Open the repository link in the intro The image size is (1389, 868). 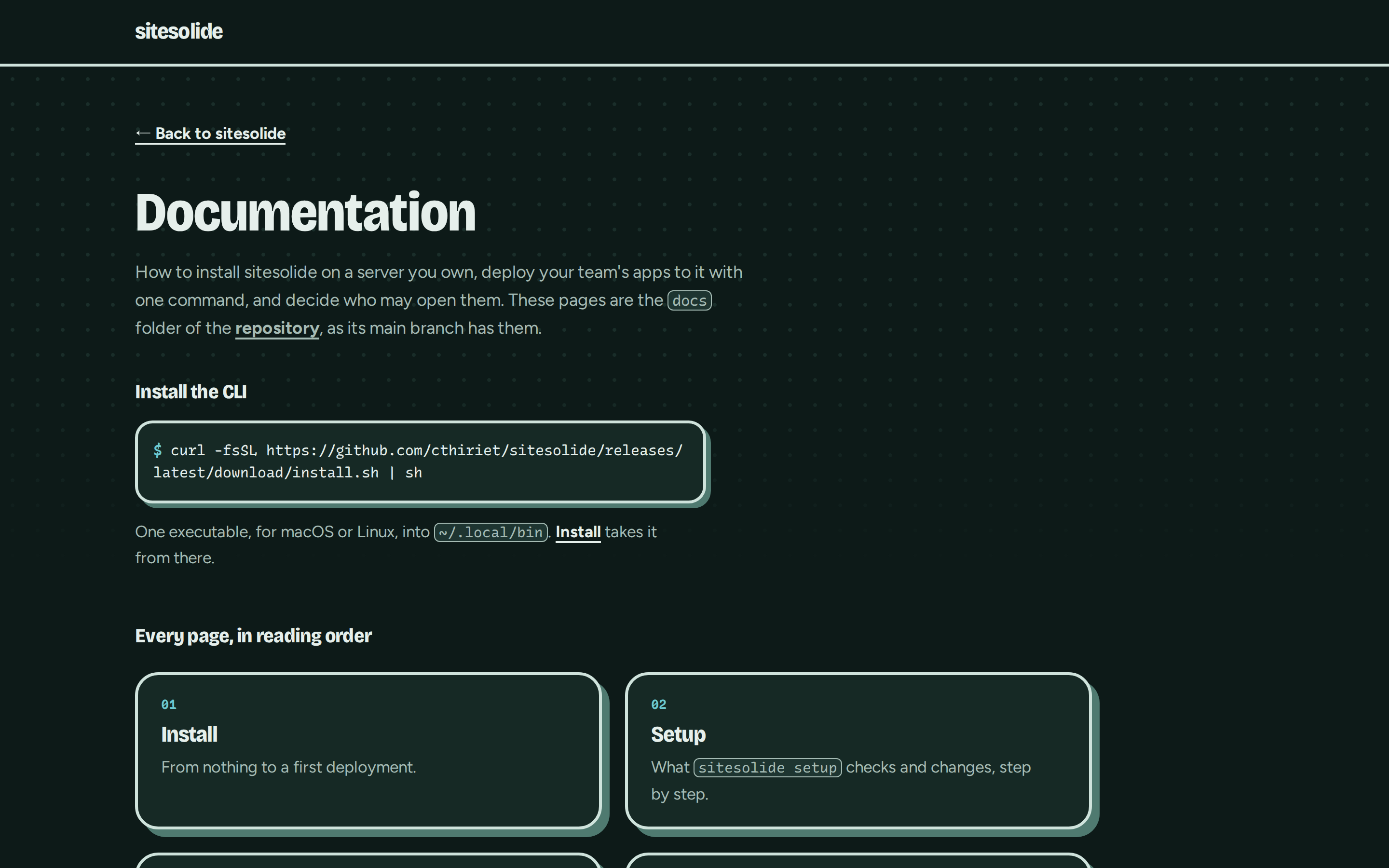[277, 328]
